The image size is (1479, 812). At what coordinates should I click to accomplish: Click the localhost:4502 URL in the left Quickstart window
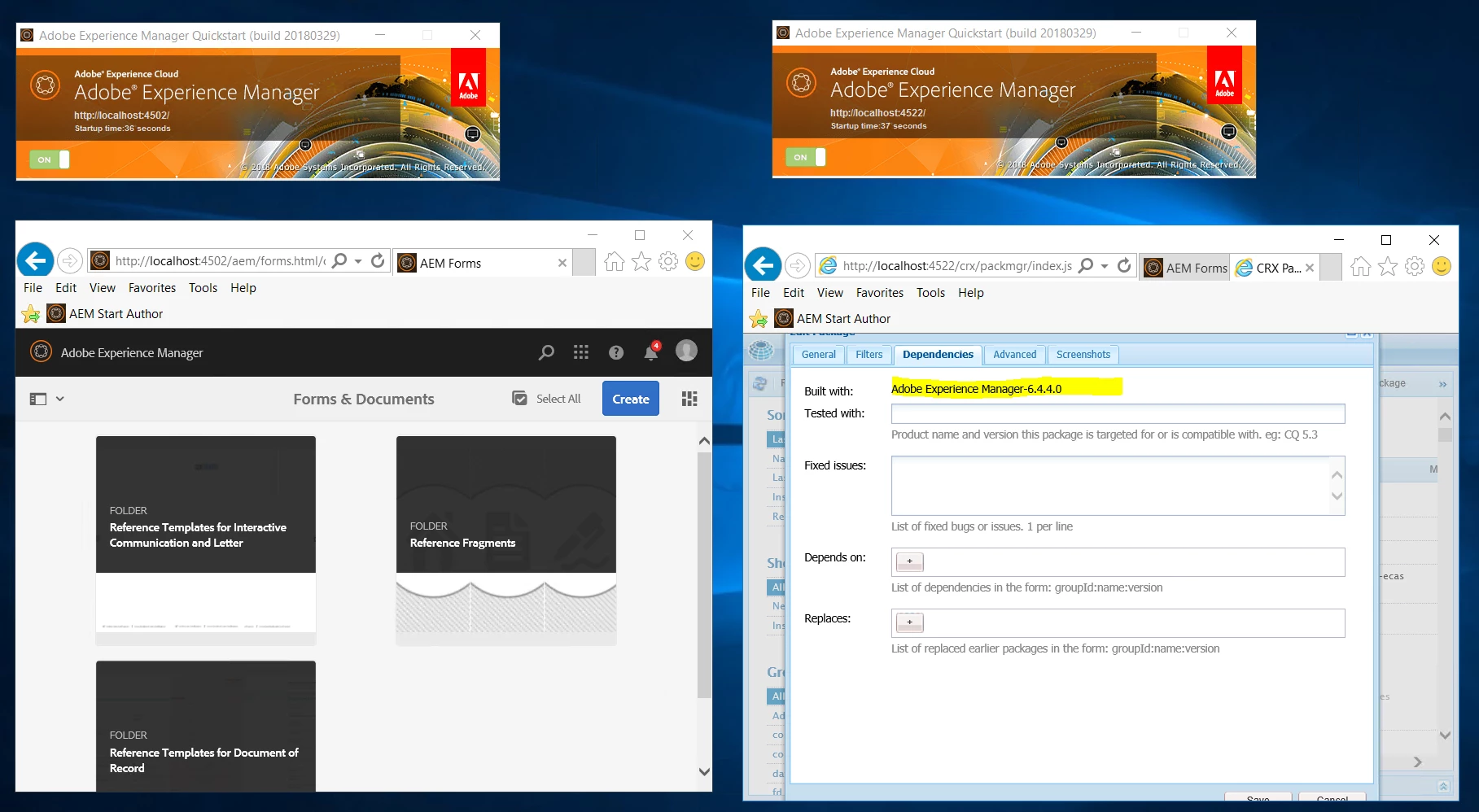(121, 116)
